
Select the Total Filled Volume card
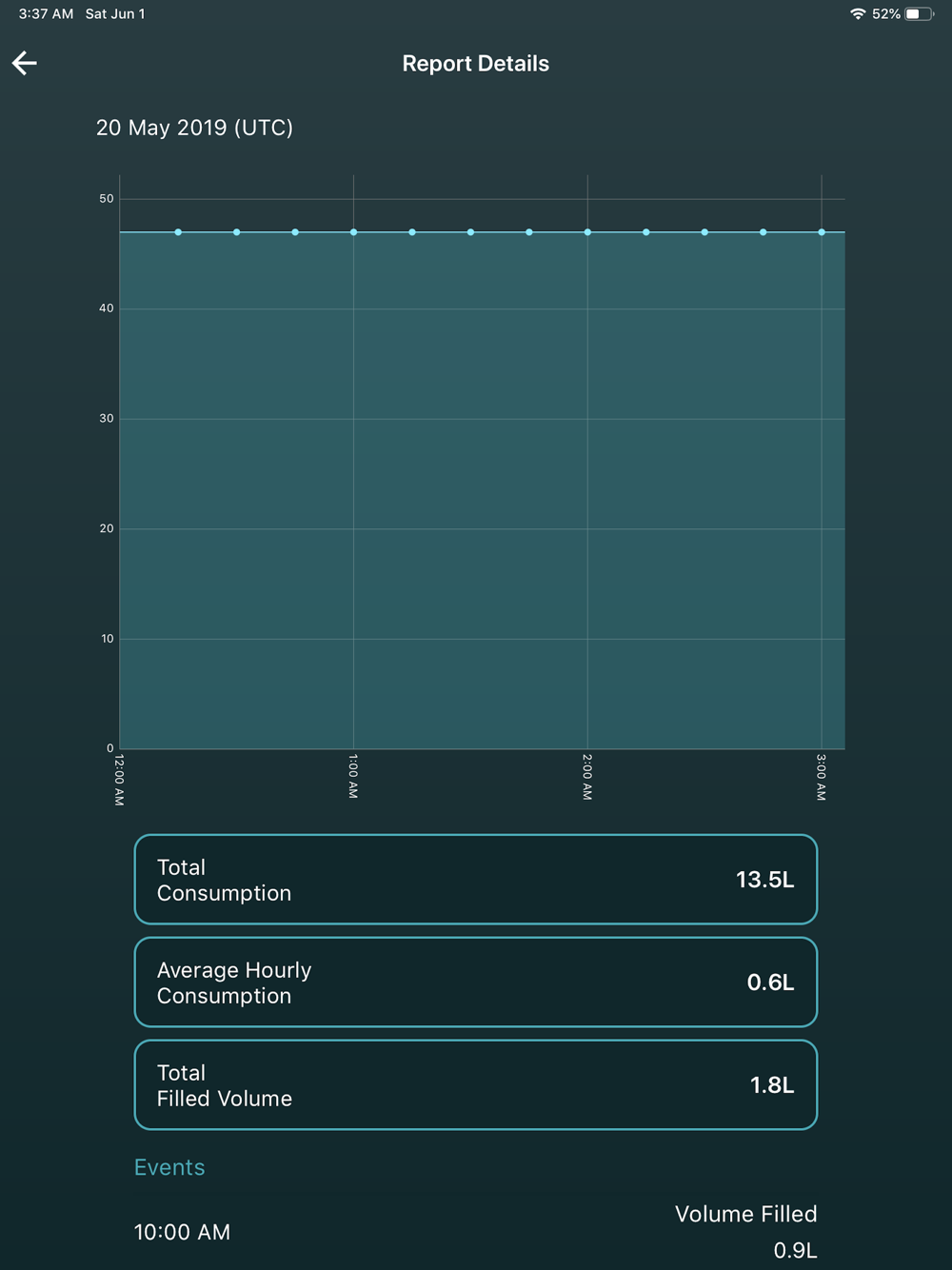tap(476, 1085)
